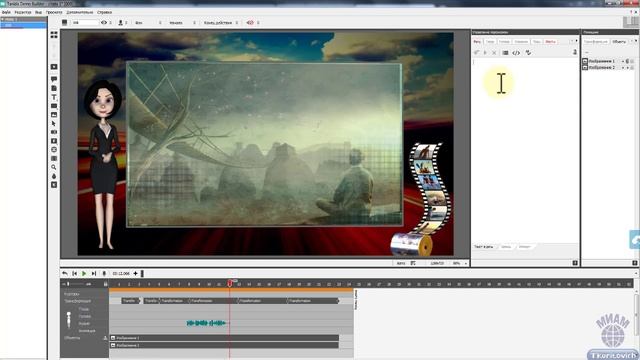Image resolution: width=640 pixels, height=360 pixels.
Task: Click the black eye icon in top toolbar
Action: 104,22
